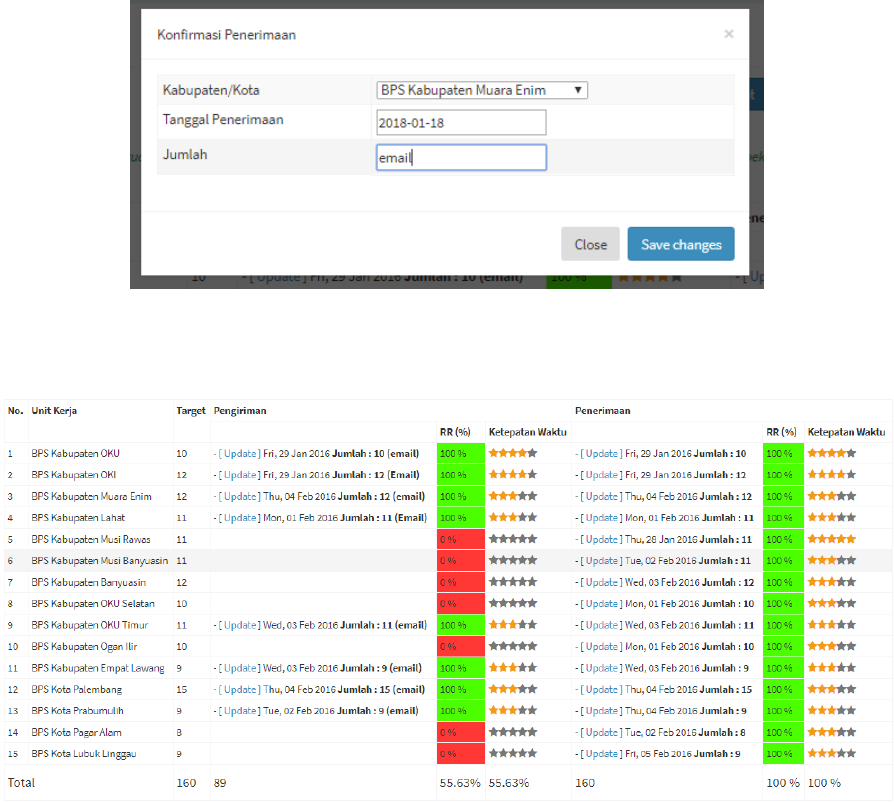Focus the Jumlah input field containing email
This screenshot has height=803, width=894.
point(461,157)
